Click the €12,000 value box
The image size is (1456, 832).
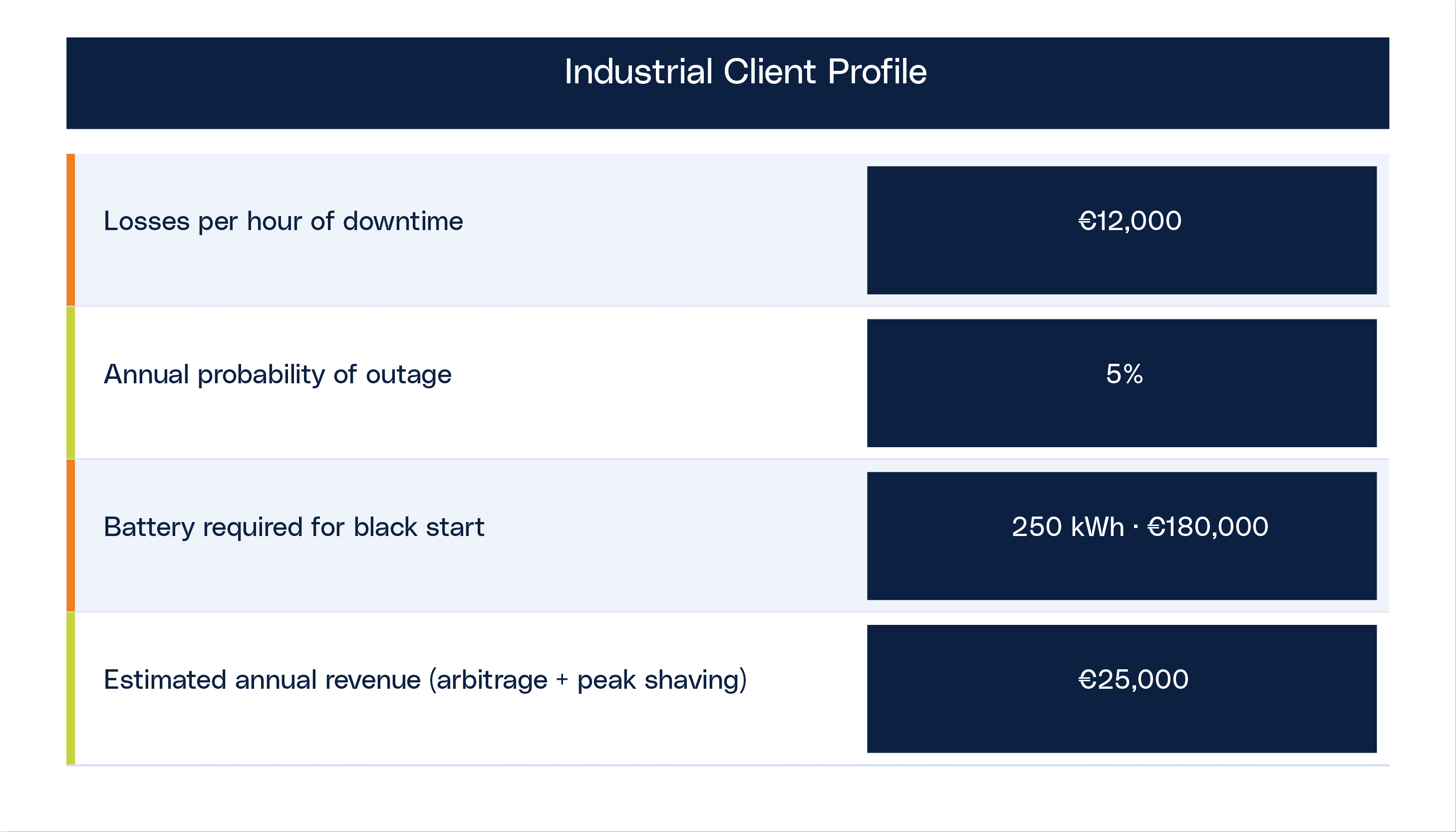[1121, 230]
